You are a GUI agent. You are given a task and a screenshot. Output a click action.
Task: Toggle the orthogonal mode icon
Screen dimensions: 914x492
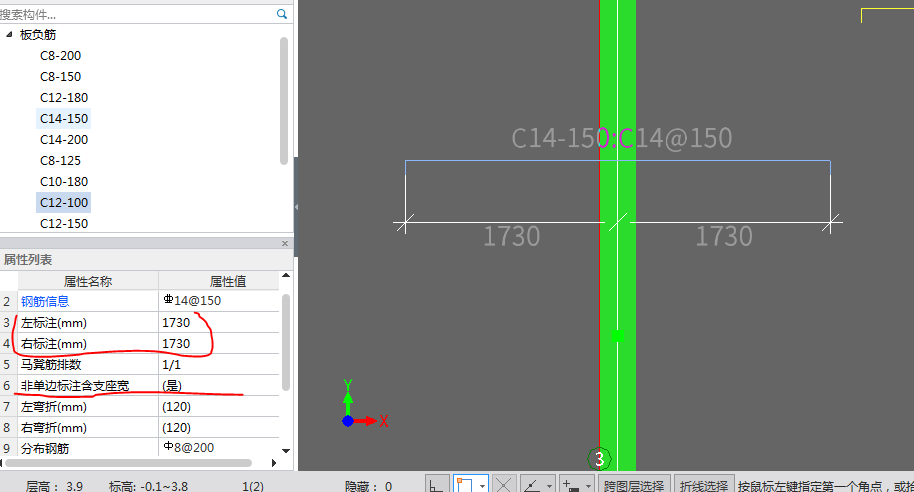[436, 484]
